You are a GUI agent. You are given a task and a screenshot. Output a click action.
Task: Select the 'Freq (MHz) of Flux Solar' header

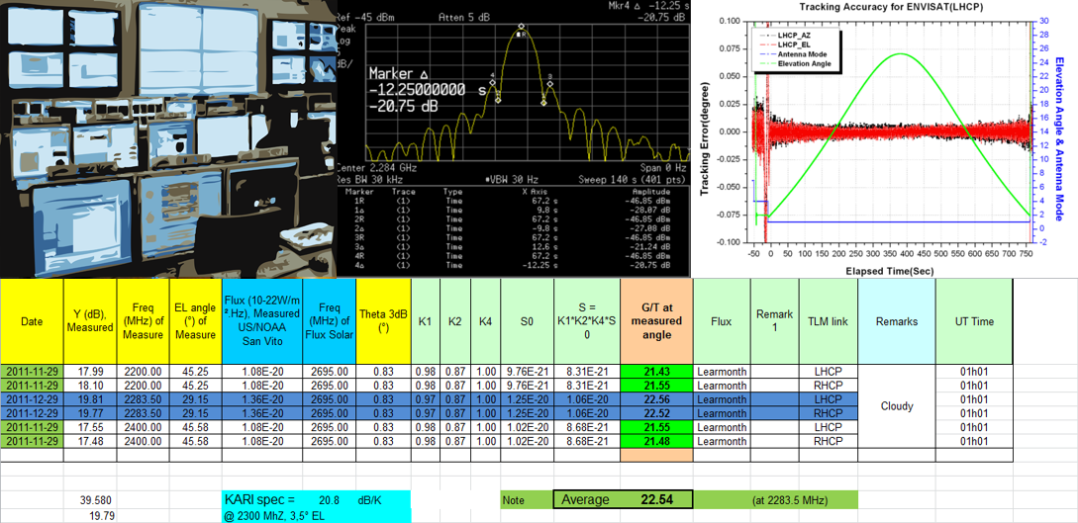[329, 321]
